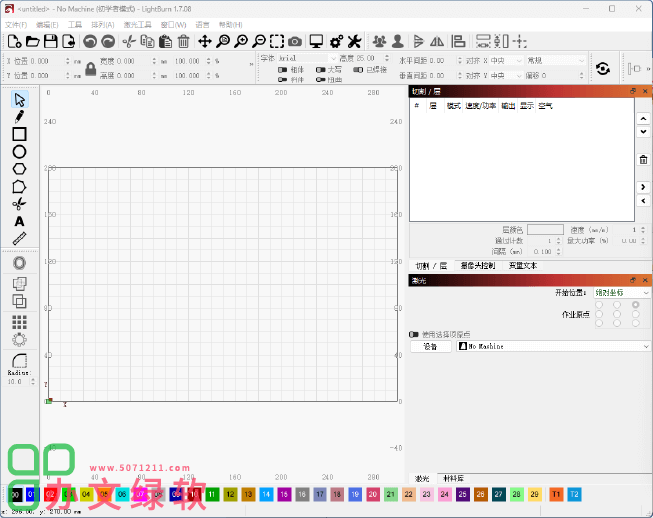Click the Paste clipboard icon
This screenshot has width=653, height=518.
coord(165,41)
